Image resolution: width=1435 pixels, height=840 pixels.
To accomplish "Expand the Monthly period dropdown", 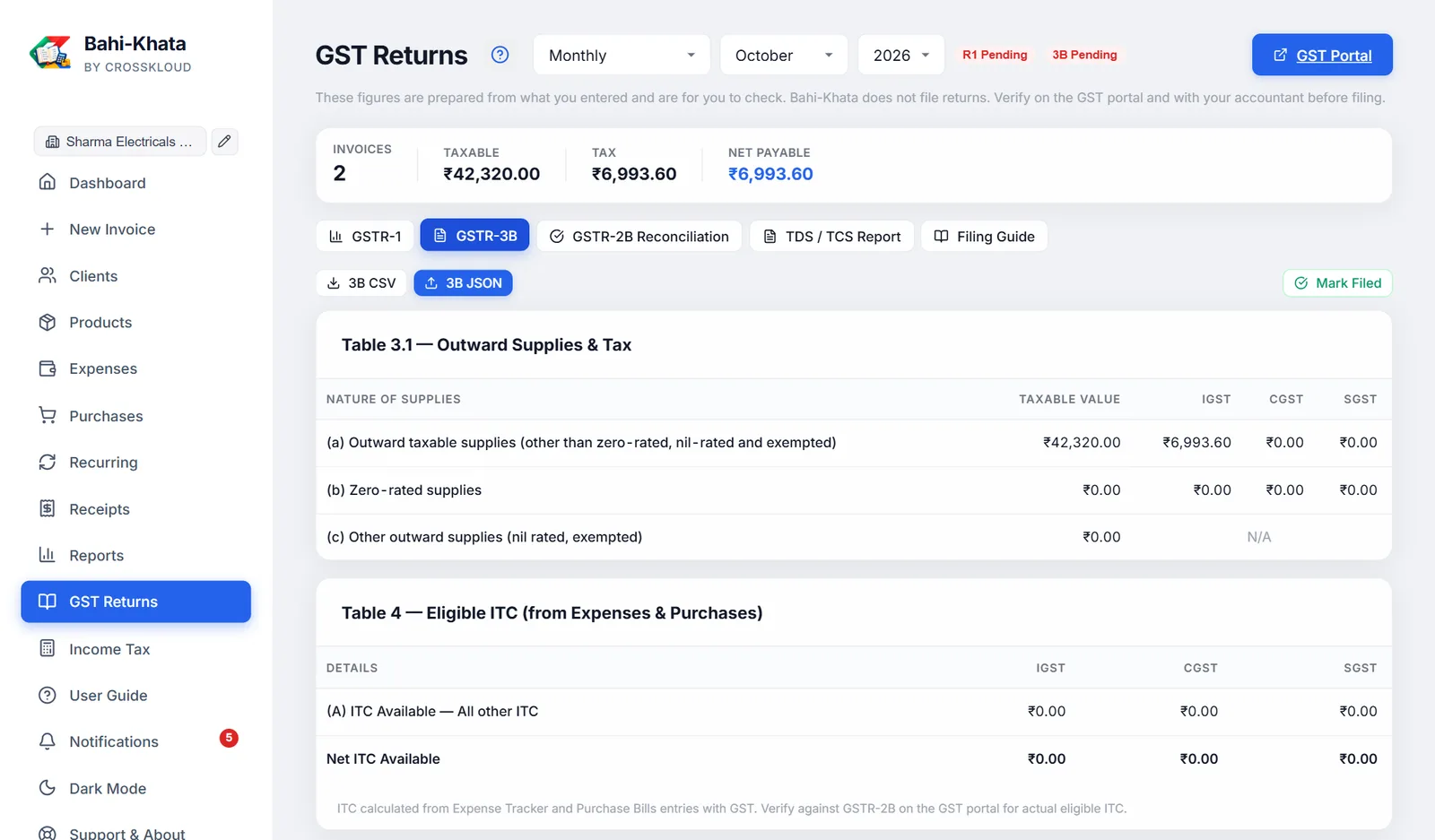I will tap(622, 55).
